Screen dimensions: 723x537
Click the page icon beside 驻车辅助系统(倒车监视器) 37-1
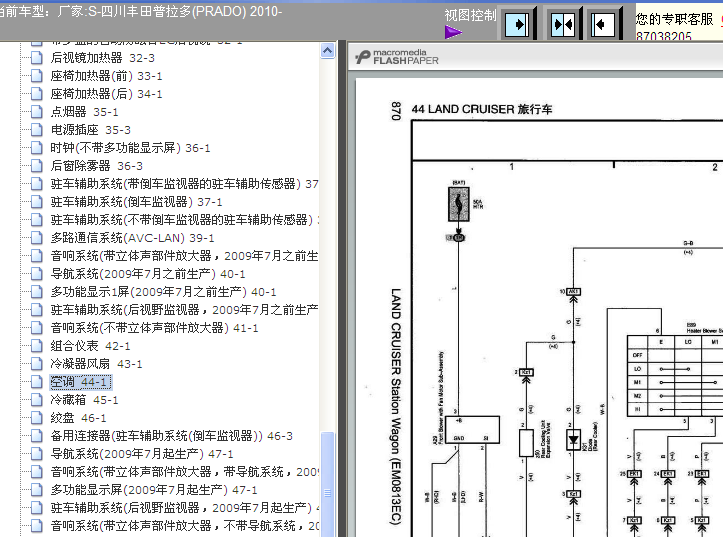pyautogui.click(x=36, y=202)
